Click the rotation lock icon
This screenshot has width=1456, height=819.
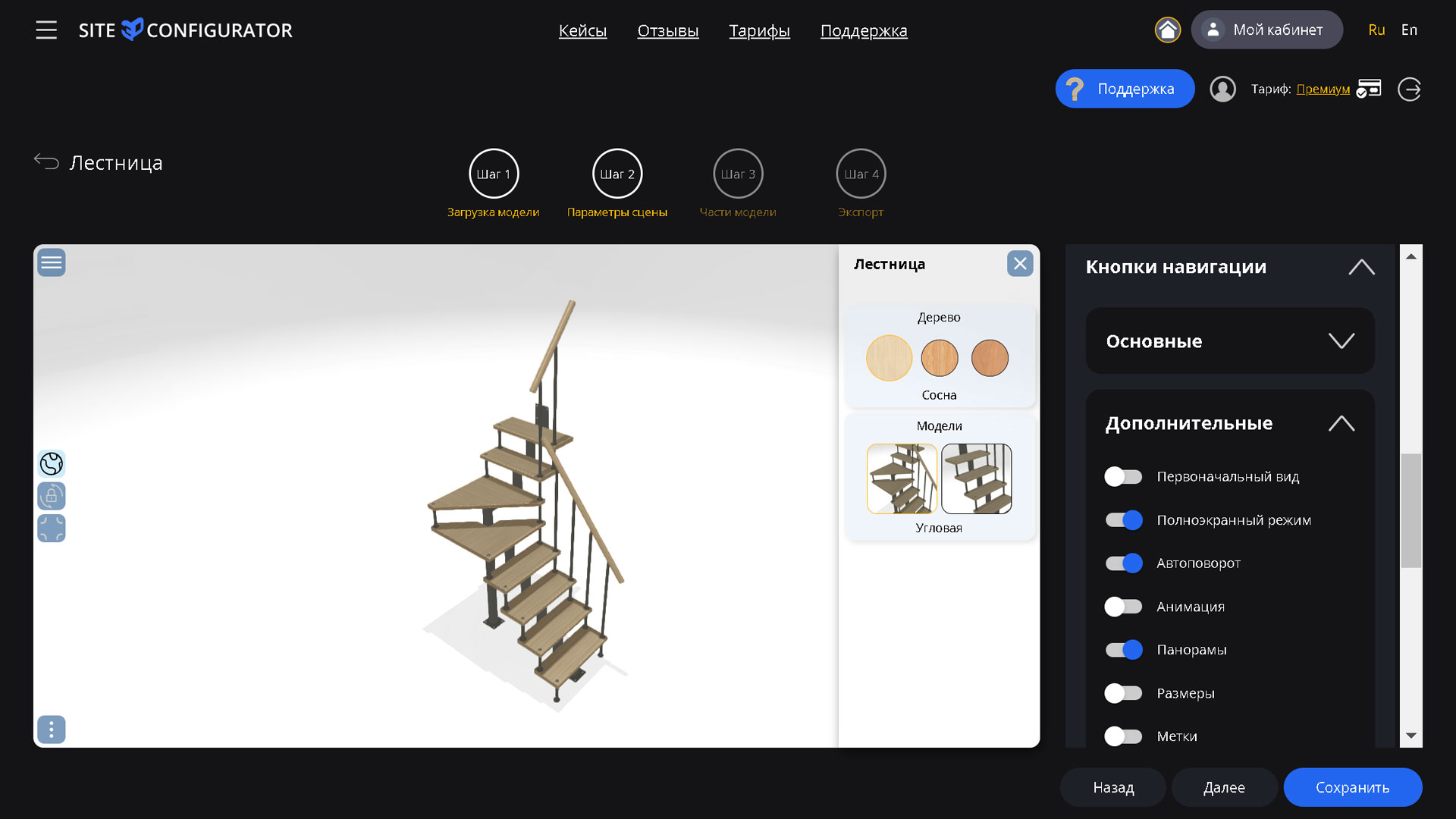click(52, 496)
